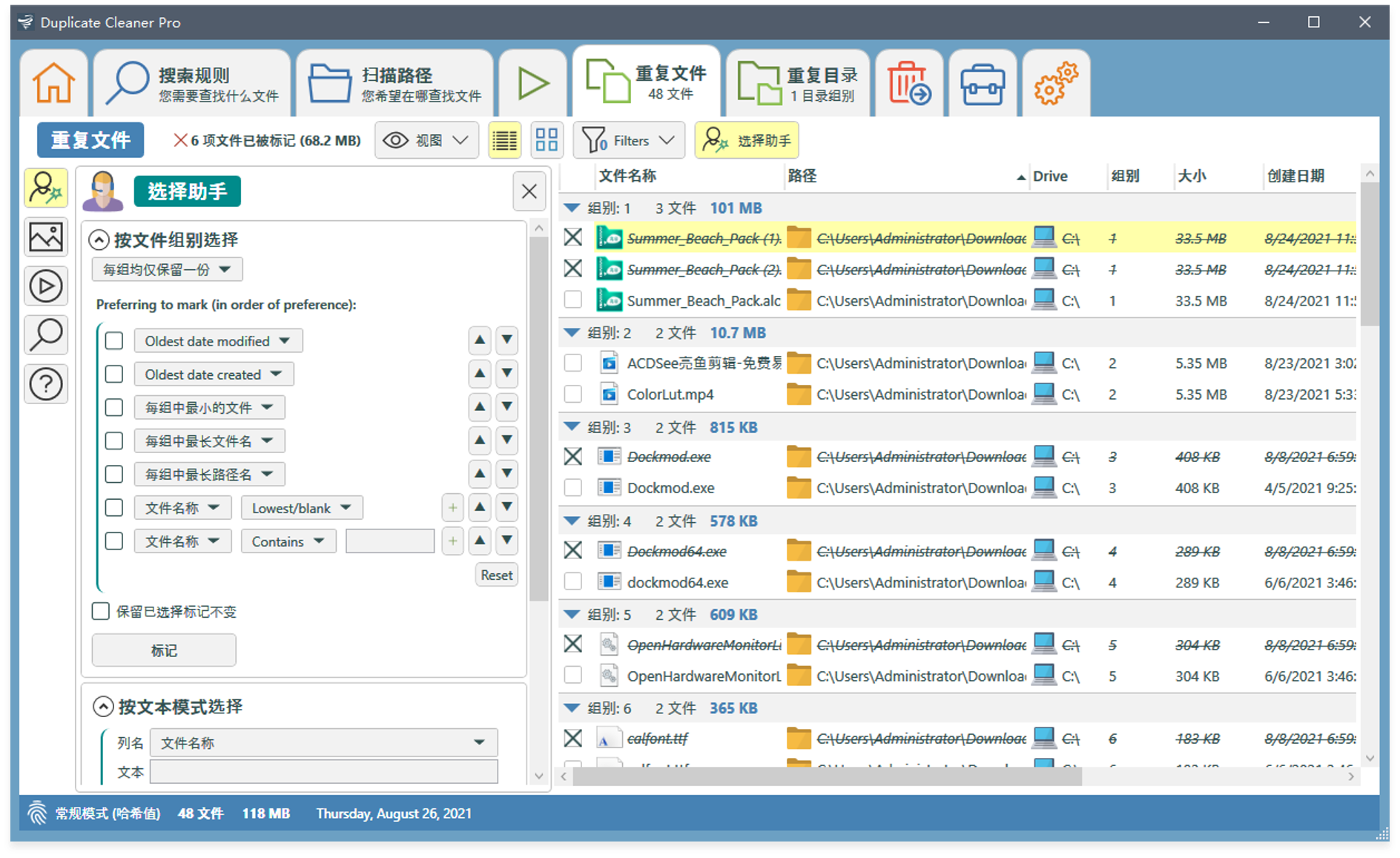Screen dimensions: 1400x858
Task: Open the file removal trash icon tab
Action: pos(909,83)
